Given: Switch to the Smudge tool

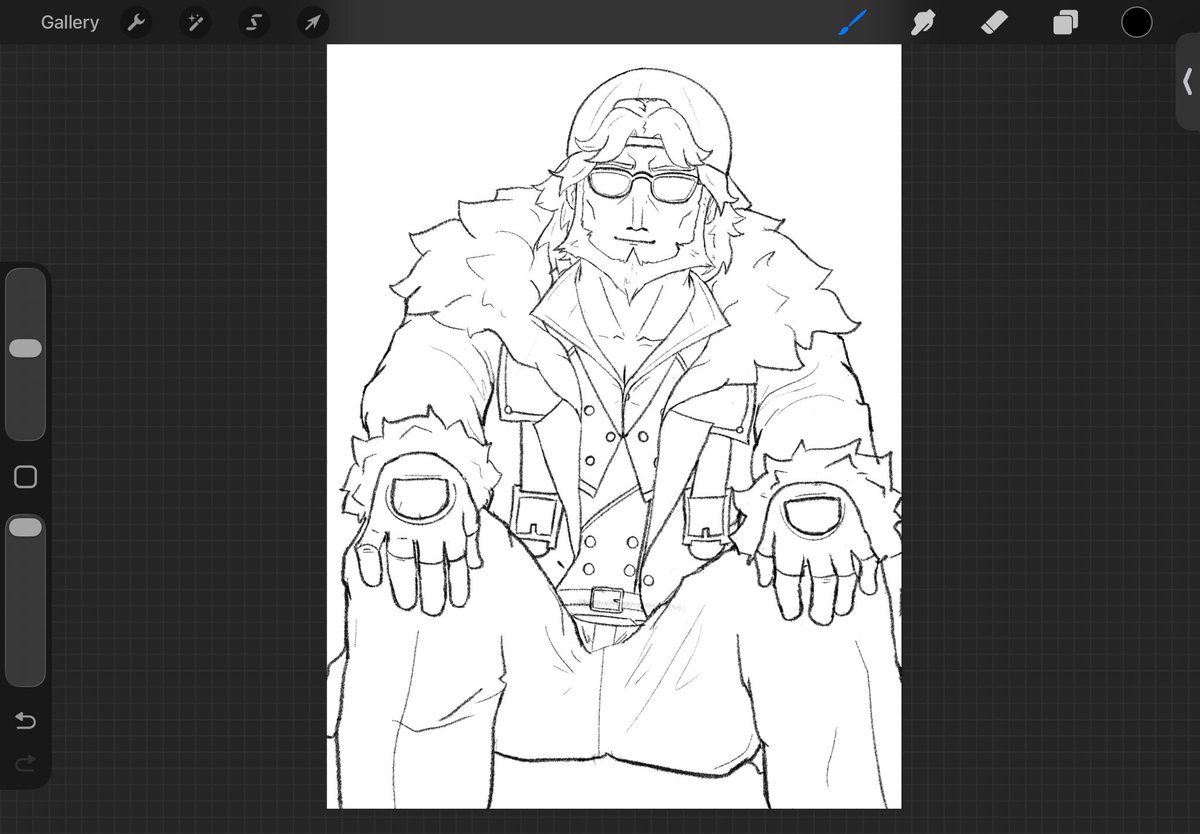Looking at the screenshot, I should [922, 21].
